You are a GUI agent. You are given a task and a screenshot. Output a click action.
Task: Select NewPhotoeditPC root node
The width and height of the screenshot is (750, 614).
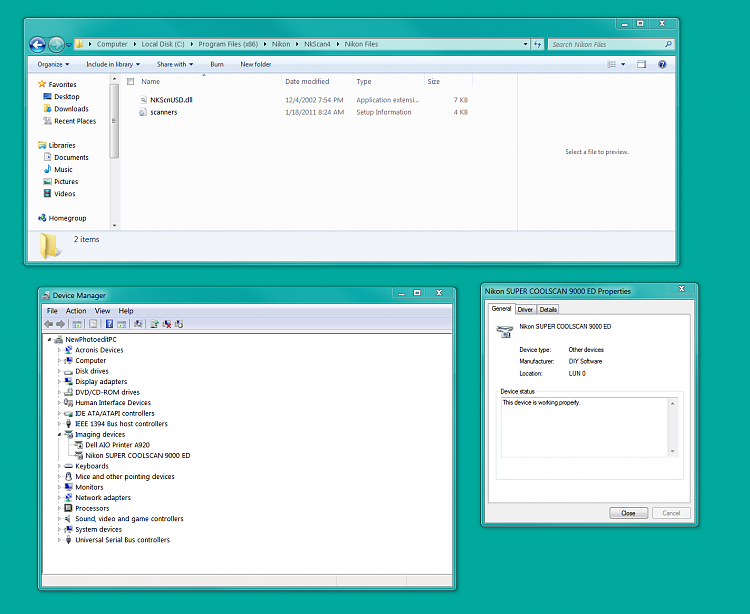pyautogui.click(x=91, y=340)
